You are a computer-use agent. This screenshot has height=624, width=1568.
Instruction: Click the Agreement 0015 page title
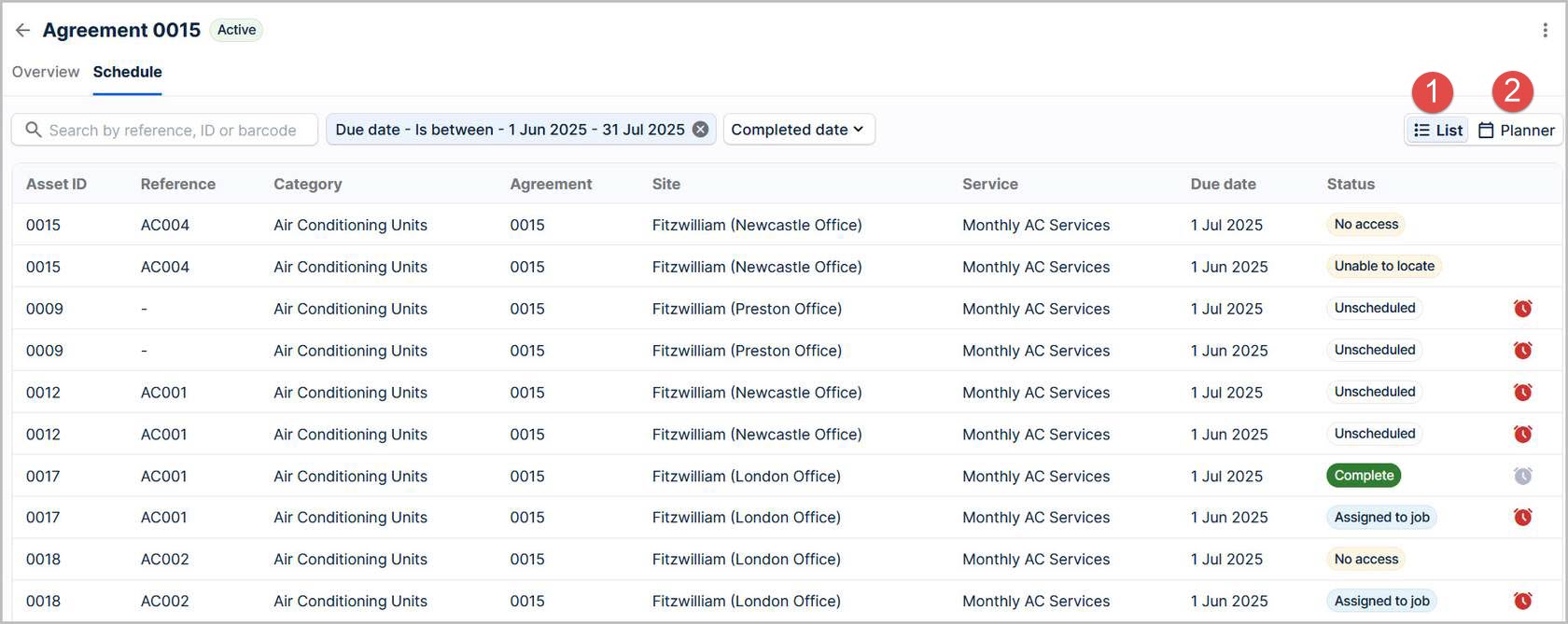[x=121, y=30]
